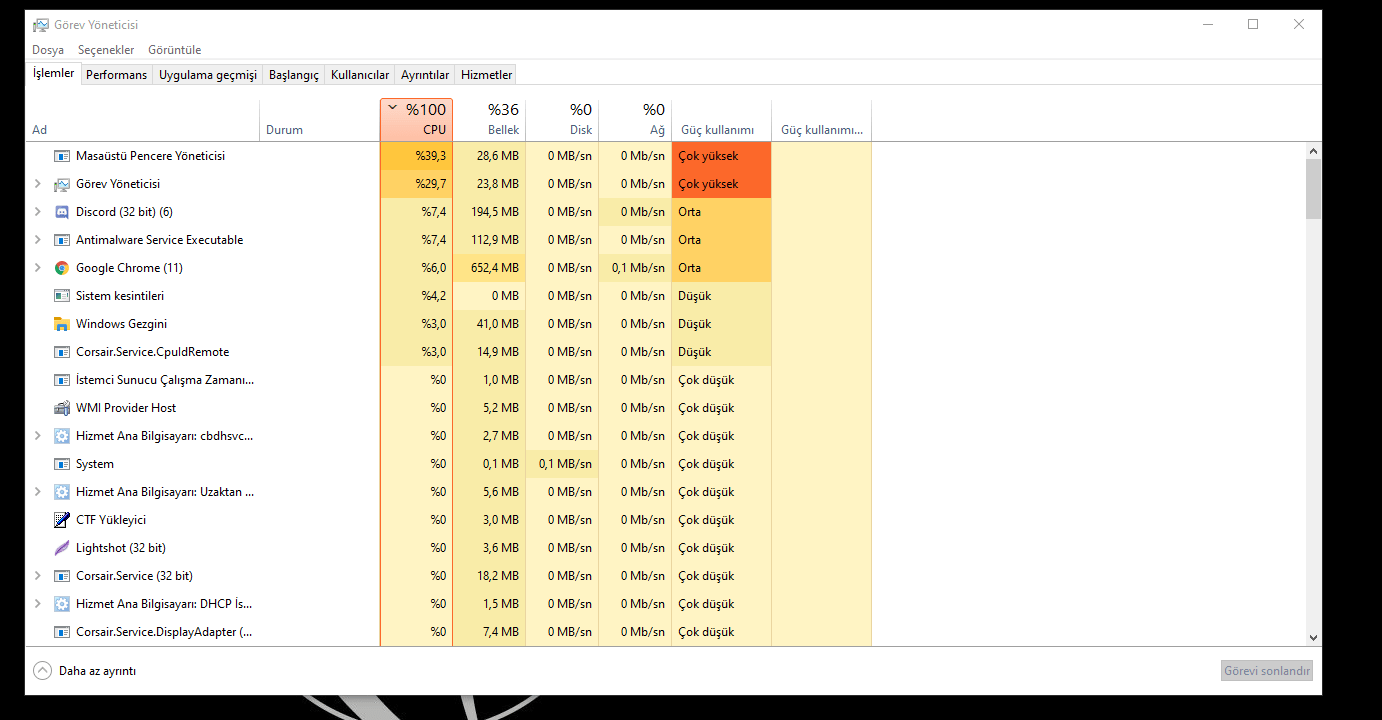Switch to the Performans tab
This screenshot has height=720, width=1382.
pos(116,75)
